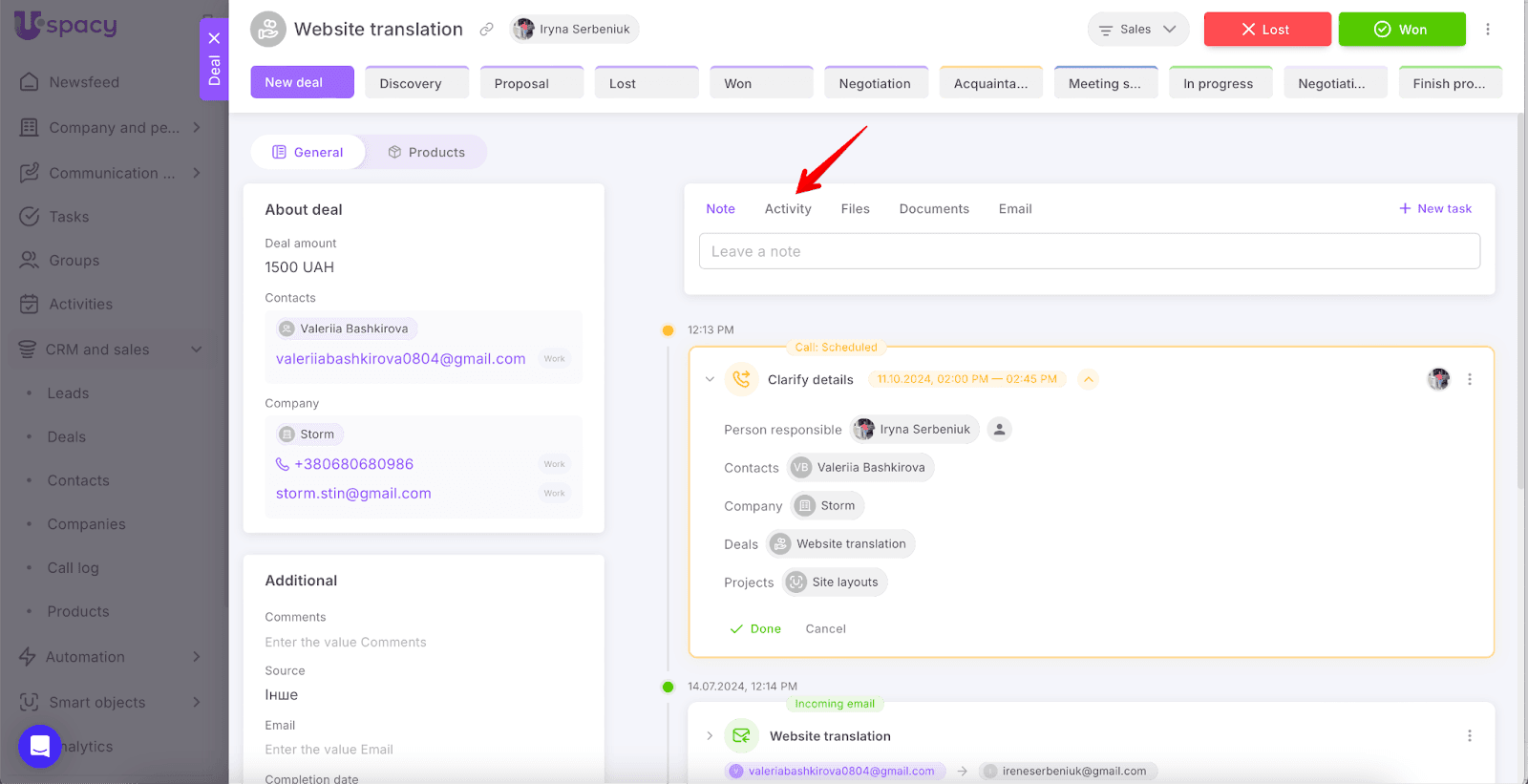Expand the Website translation email entry
The height and width of the screenshot is (784, 1528).
tap(710, 736)
